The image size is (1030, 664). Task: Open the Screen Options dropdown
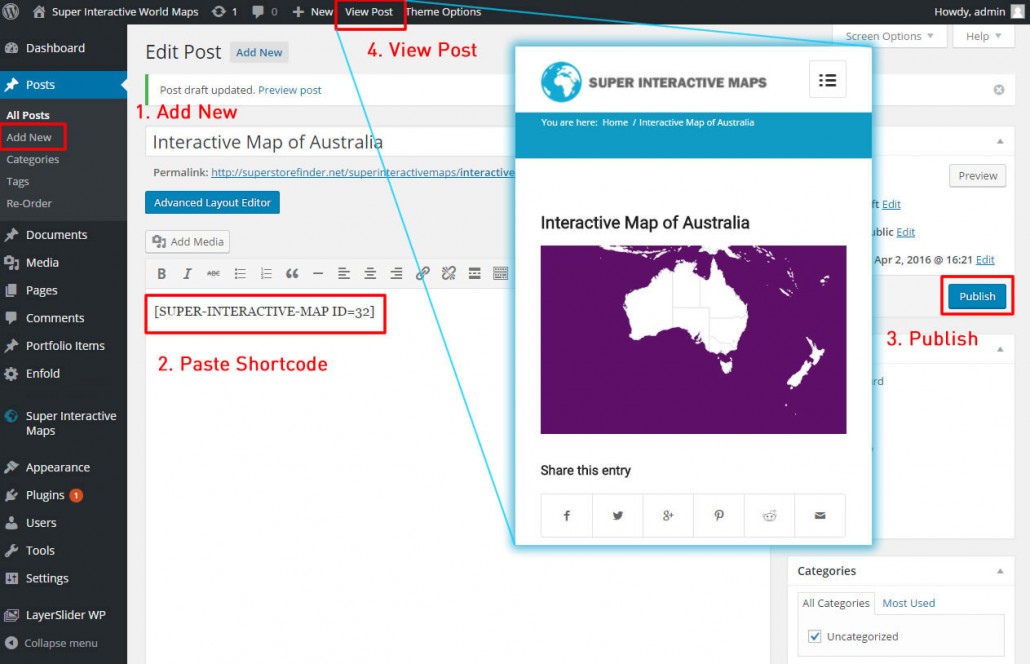click(888, 36)
